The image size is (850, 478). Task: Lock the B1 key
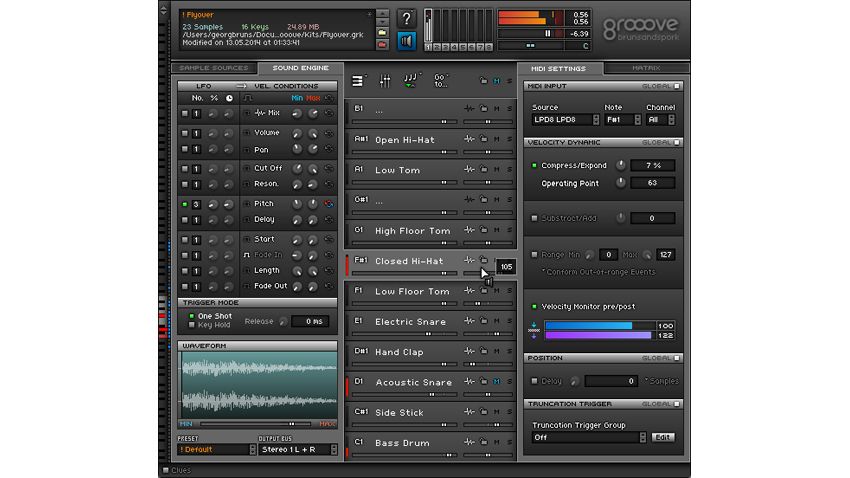pyautogui.click(x=483, y=109)
